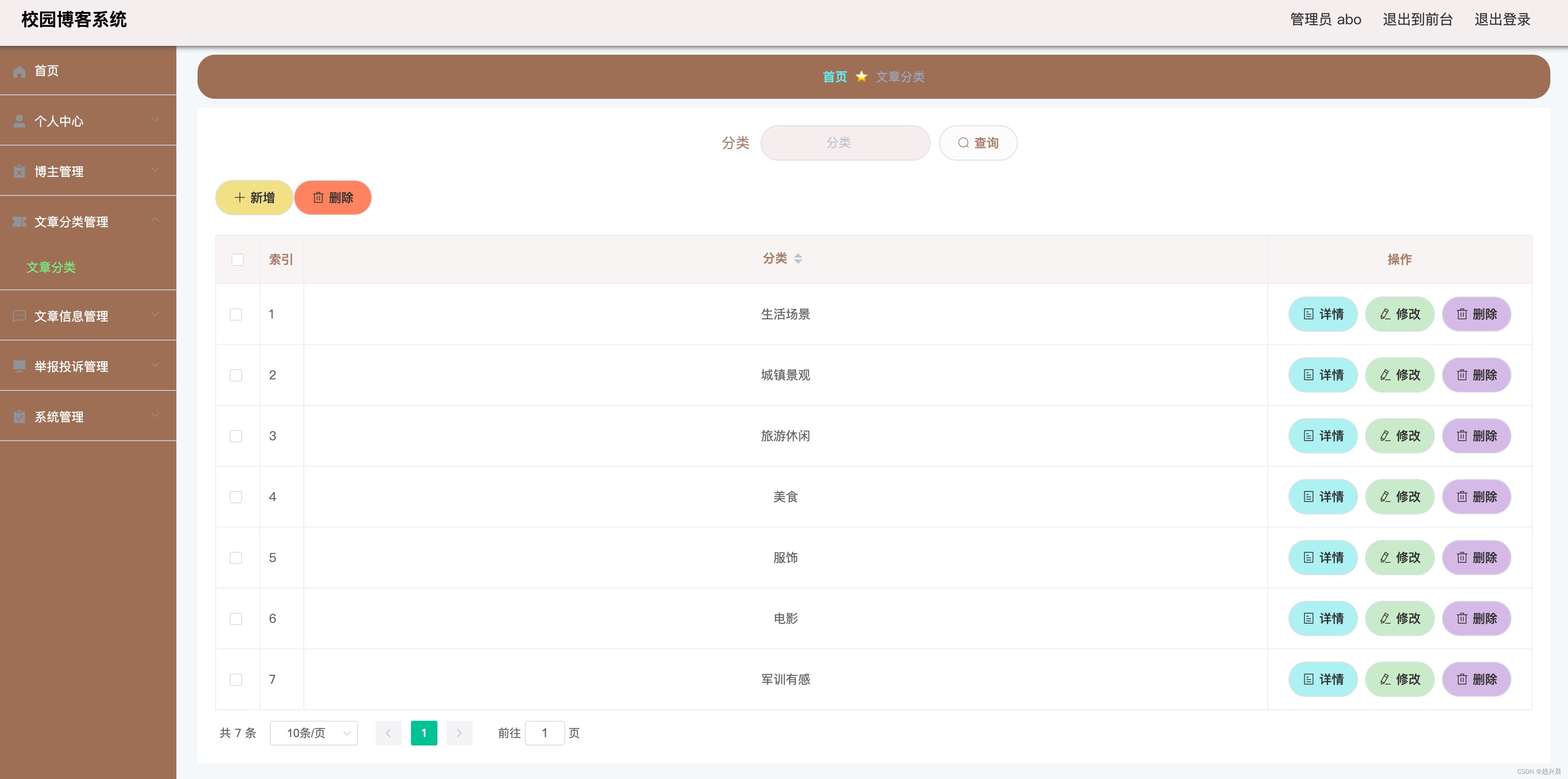The width and height of the screenshot is (1568, 779).
Task: Expand the 举报投诉管理 menu chevron
Action: click(155, 364)
